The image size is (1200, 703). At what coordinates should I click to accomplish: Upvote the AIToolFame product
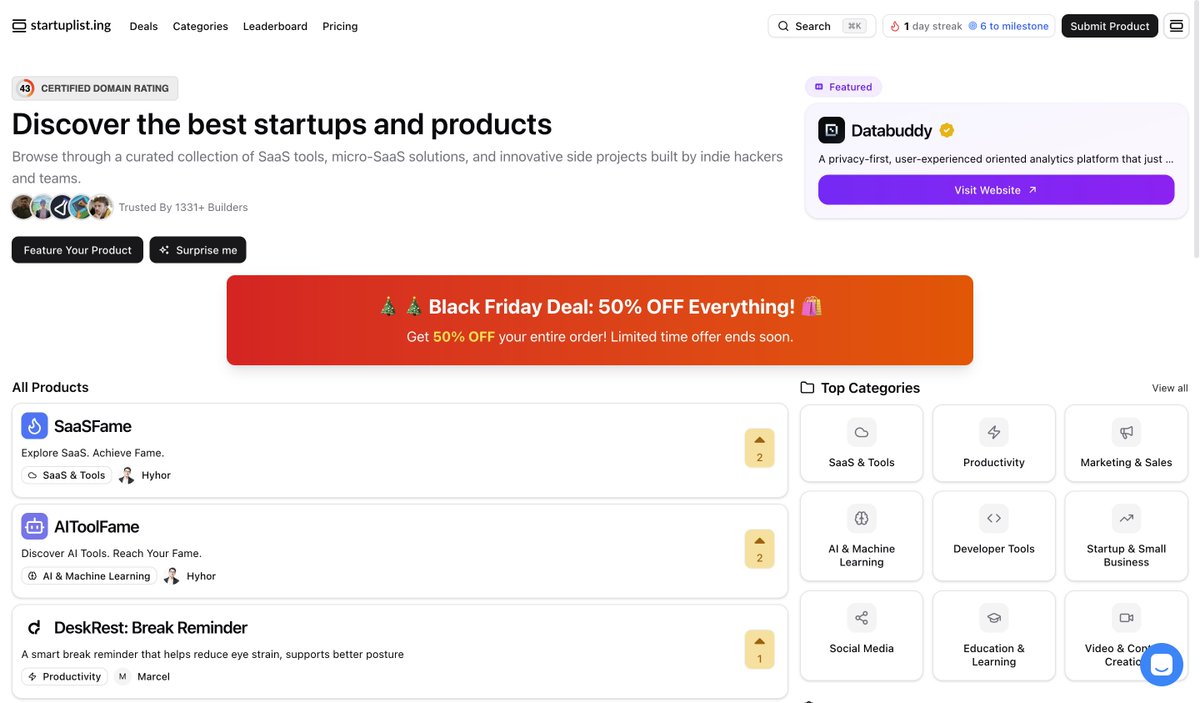tap(759, 548)
